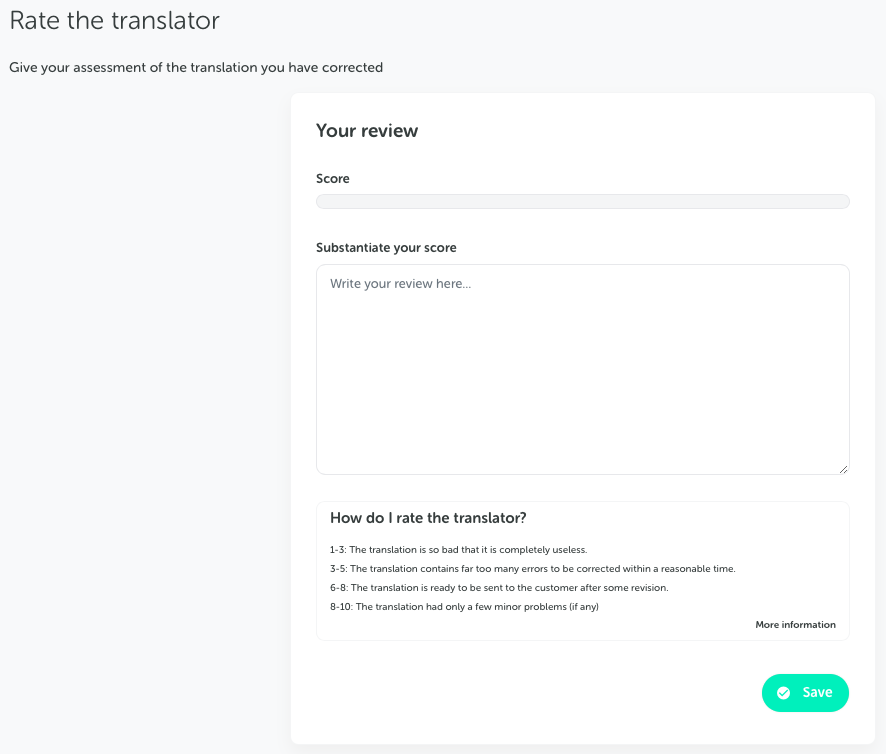This screenshot has width=886, height=754.
Task: Select the '6-8: ready after some revision' guideline
Action: pyautogui.click(x=499, y=588)
